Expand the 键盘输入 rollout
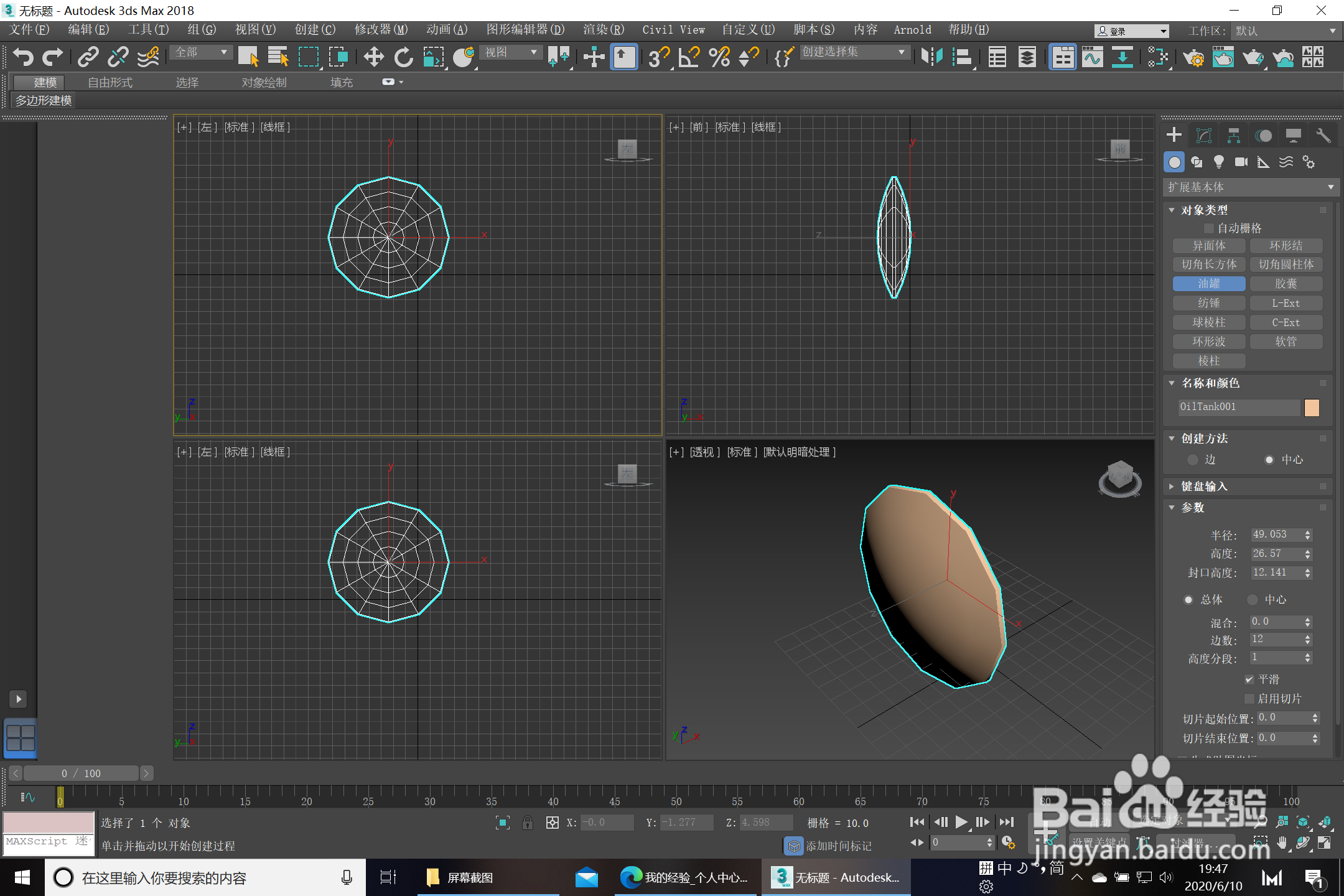The height and width of the screenshot is (896, 1344). point(1204,487)
